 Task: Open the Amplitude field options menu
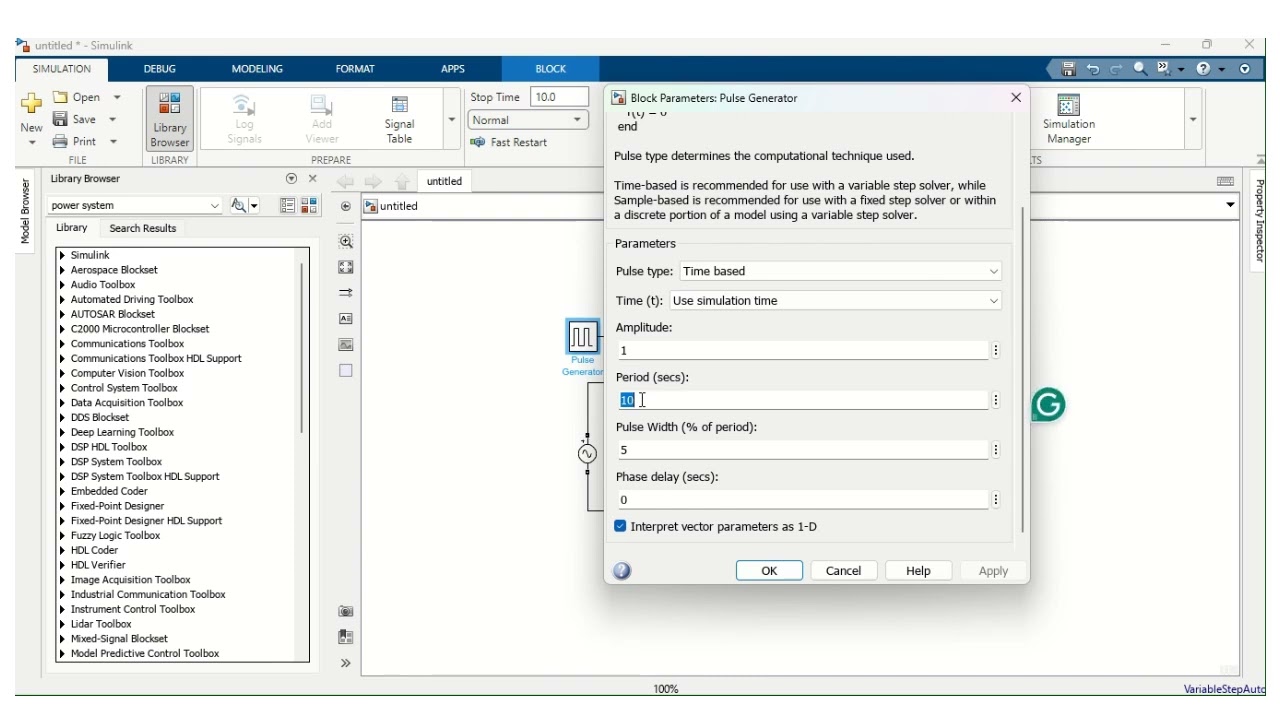[x=996, y=350]
